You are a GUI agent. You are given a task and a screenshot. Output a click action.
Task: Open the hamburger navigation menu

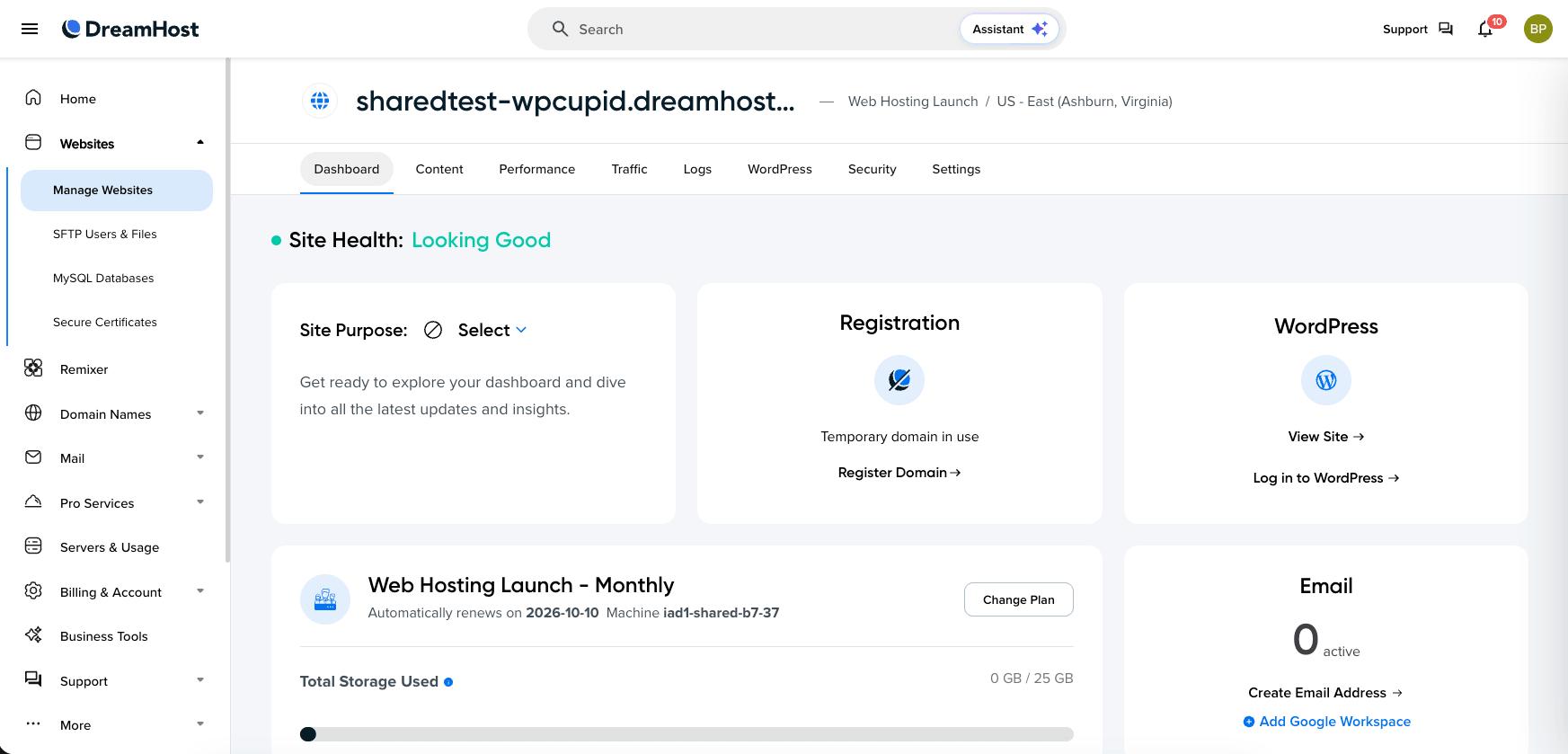pos(30,29)
